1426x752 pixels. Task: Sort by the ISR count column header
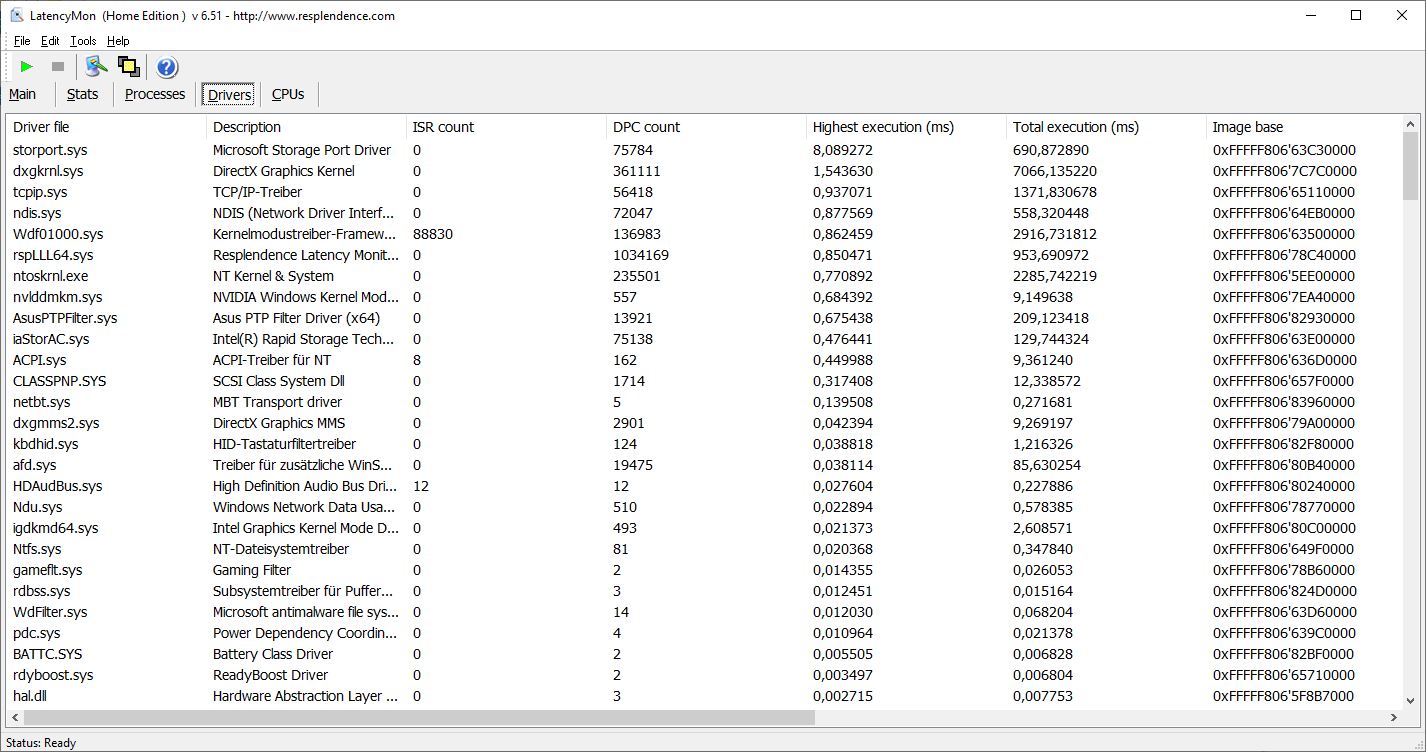coord(506,127)
